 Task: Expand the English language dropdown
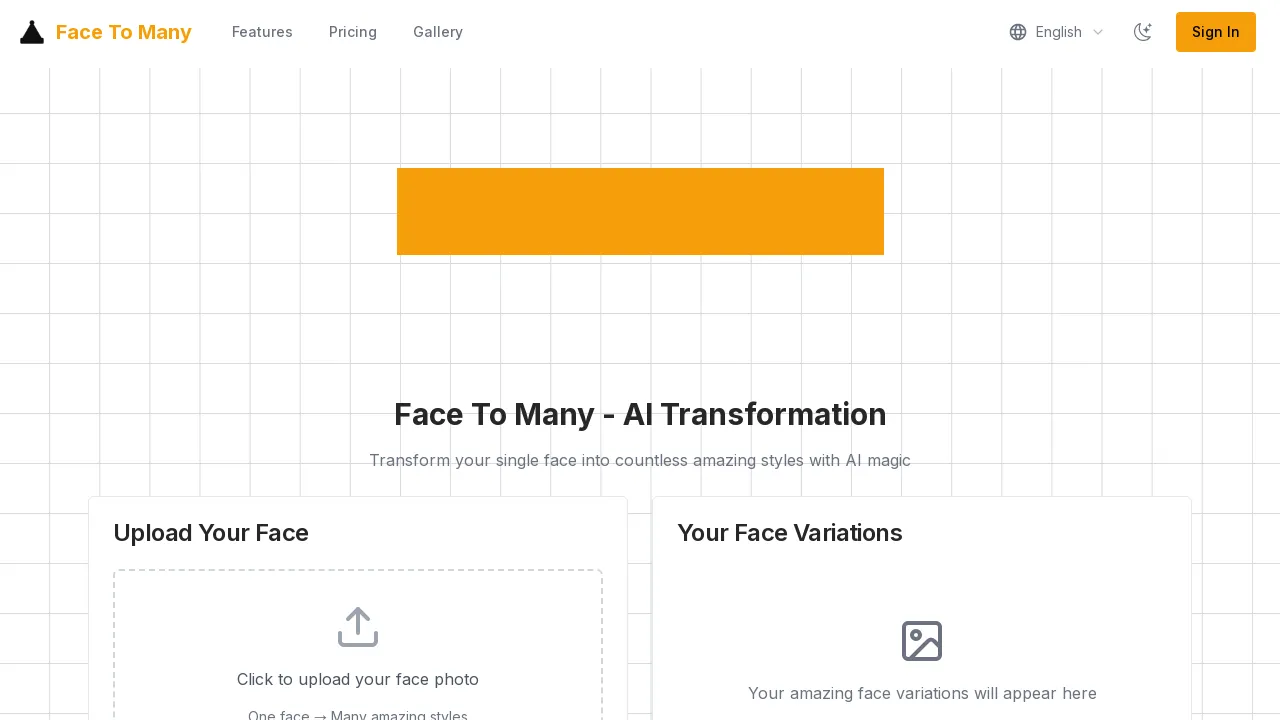(x=1058, y=32)
